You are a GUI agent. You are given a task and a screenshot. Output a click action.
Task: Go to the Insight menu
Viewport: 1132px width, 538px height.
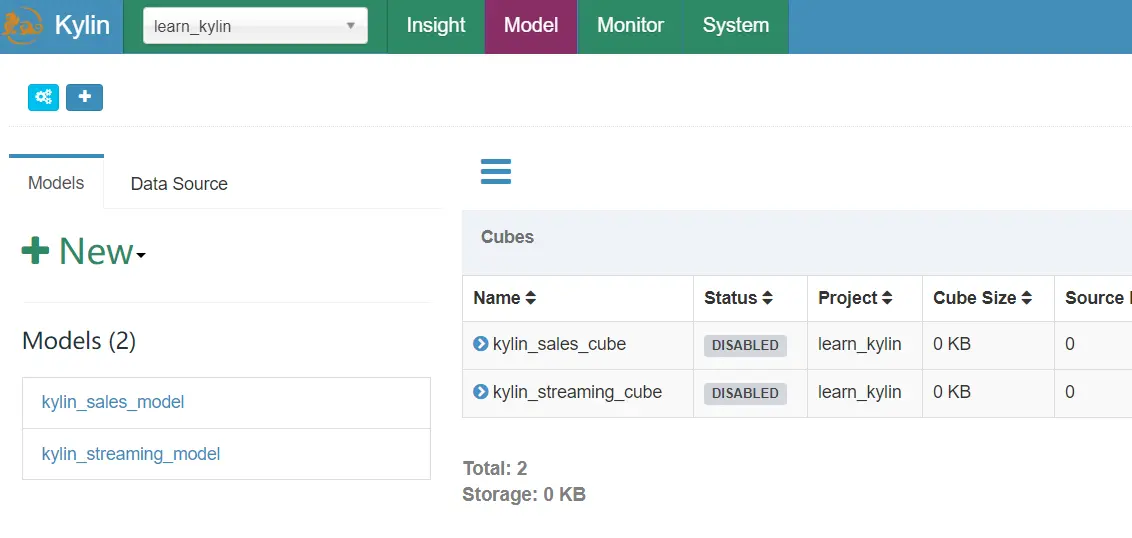[436, 26]
